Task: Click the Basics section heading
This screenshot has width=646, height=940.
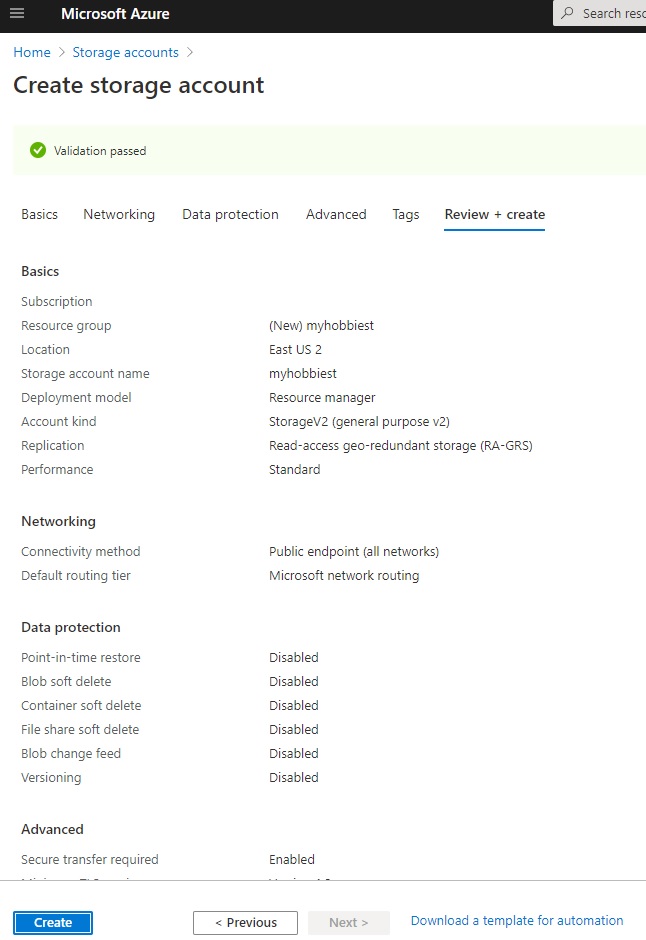Action: pyautogui.click(x=40, y=272)
